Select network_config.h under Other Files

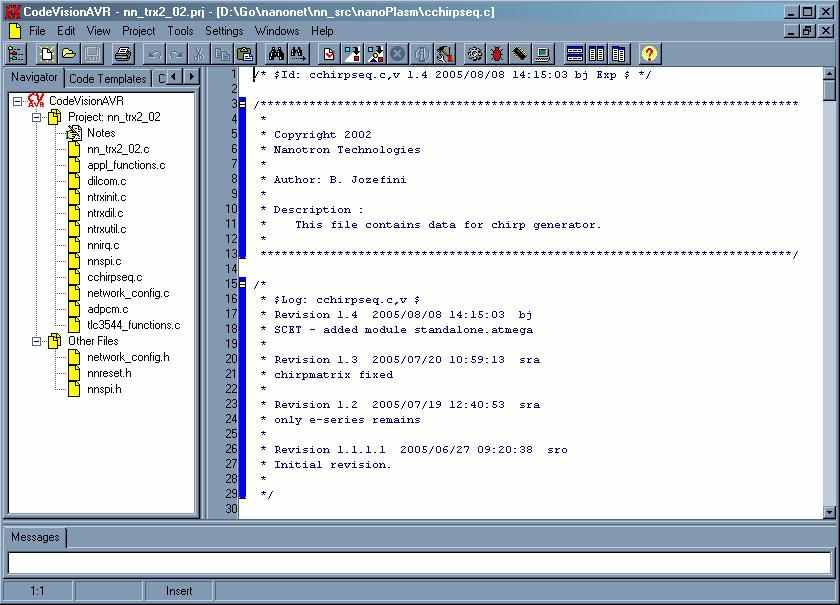pos(128,357)
